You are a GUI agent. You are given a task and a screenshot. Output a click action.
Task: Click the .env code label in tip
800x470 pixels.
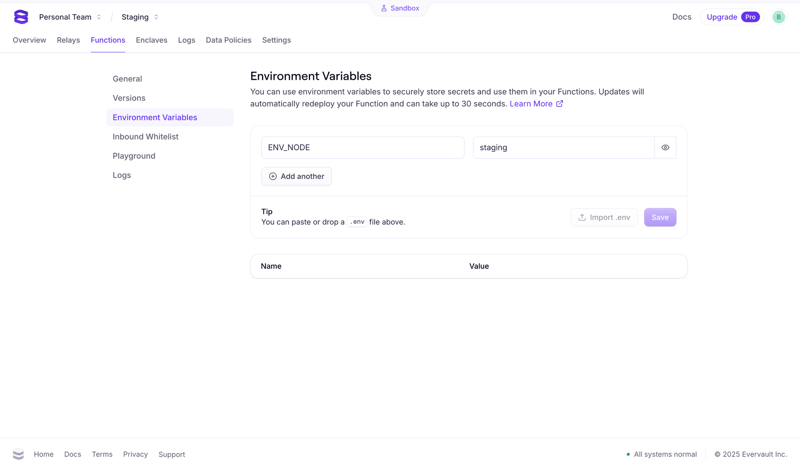click(357, 222)
